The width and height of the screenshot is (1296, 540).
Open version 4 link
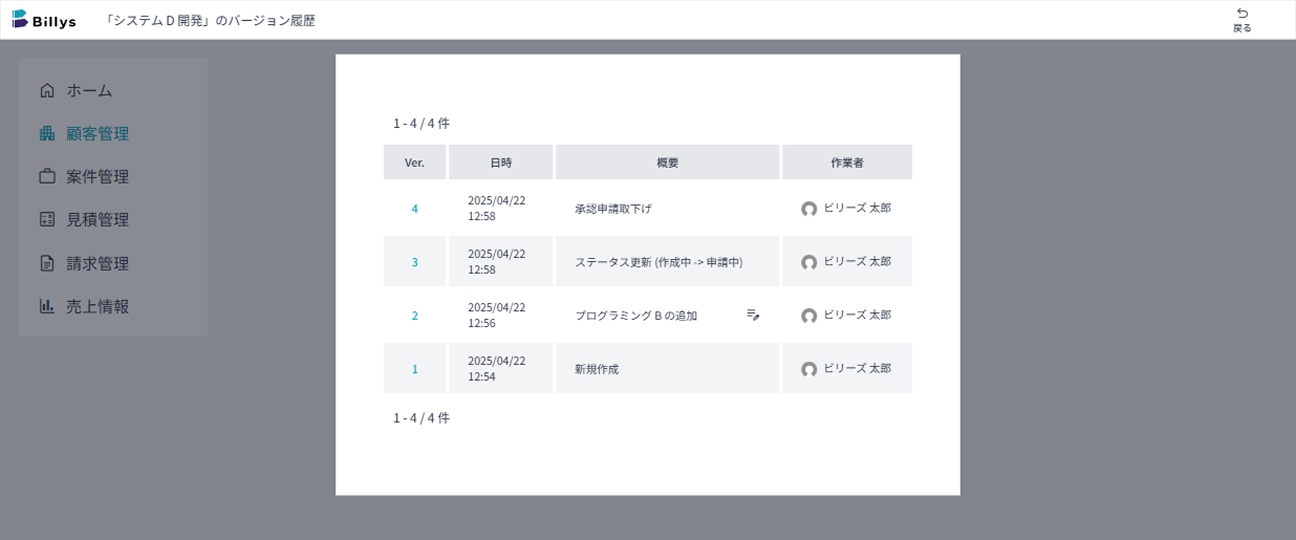click(415, 208)
